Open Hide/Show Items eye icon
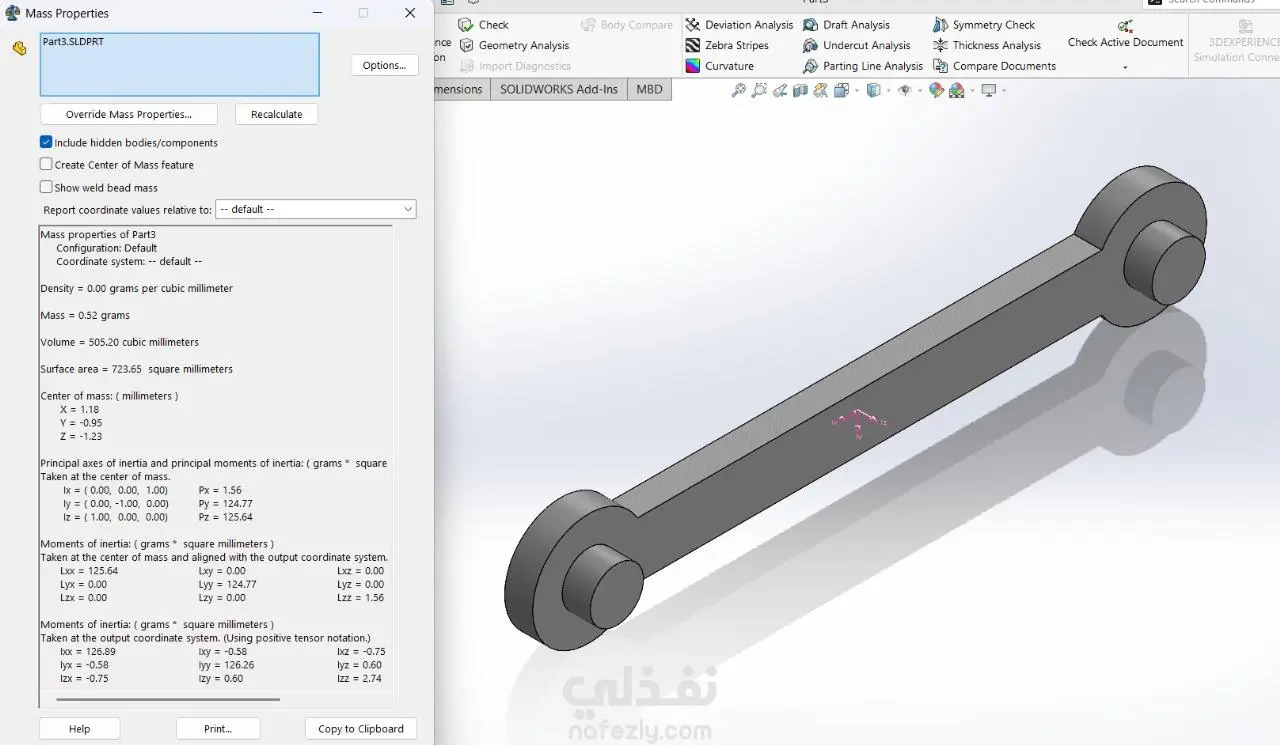1280x745 pixels. pos(904,90)
